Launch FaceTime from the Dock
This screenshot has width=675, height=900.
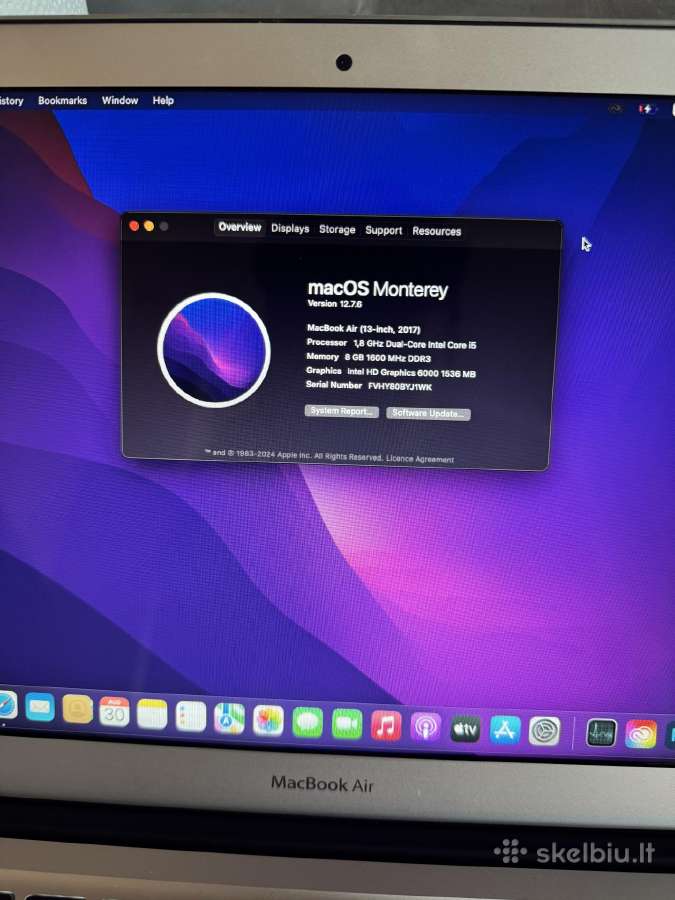tap(347, 724)
